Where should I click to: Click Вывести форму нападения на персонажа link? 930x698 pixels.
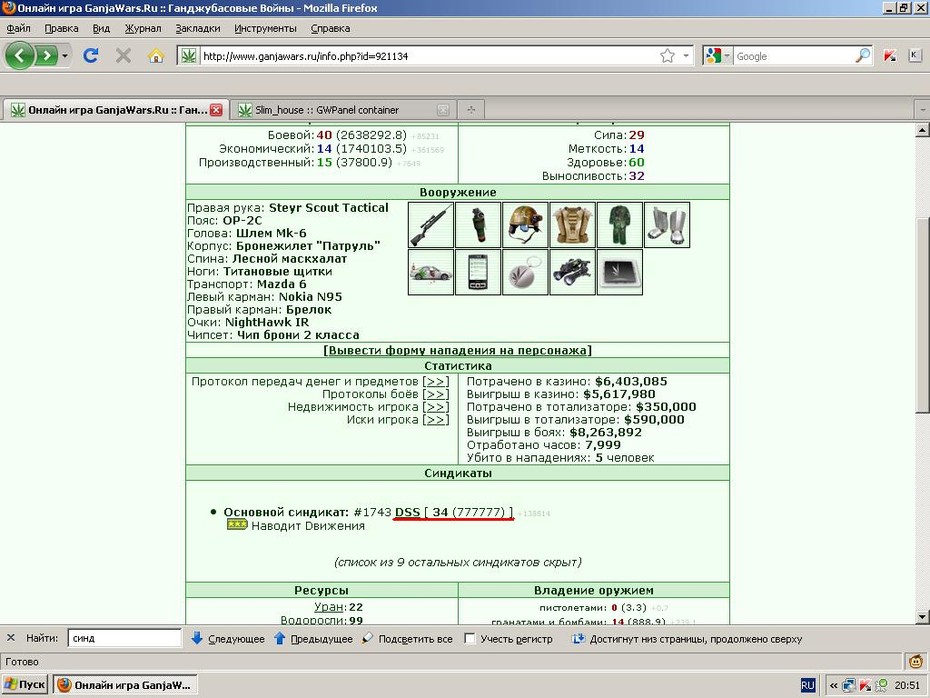(457, 350)
